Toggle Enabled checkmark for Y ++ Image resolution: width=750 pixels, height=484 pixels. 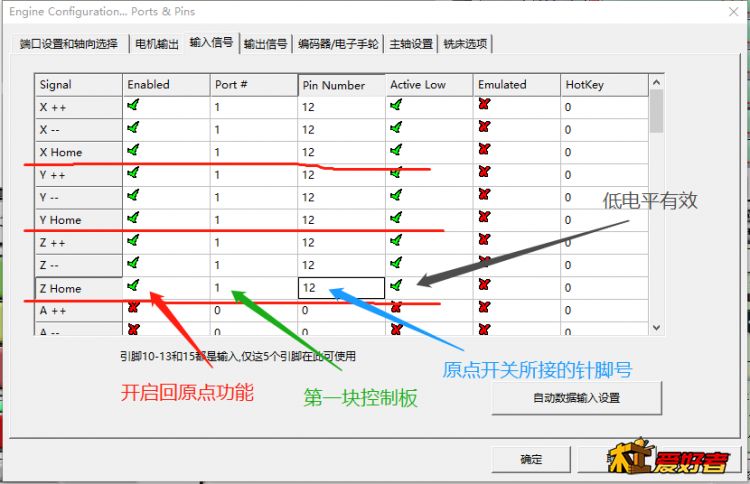(x=133, y=172)
